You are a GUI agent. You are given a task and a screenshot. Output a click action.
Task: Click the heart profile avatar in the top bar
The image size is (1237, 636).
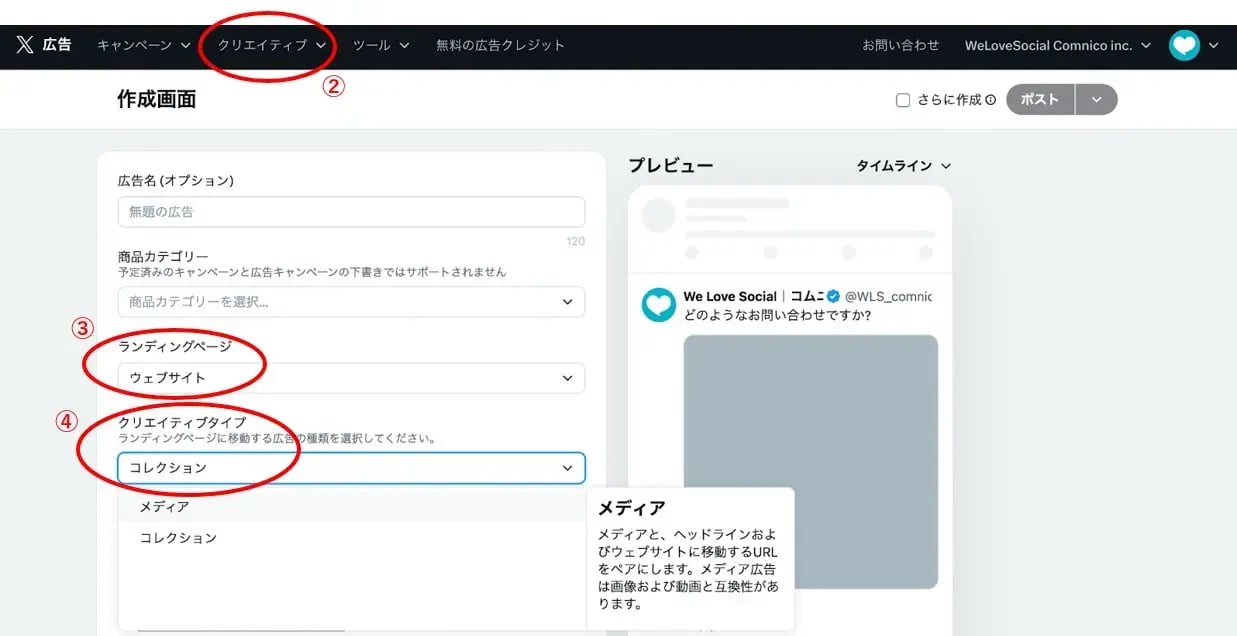[1184, 45]
